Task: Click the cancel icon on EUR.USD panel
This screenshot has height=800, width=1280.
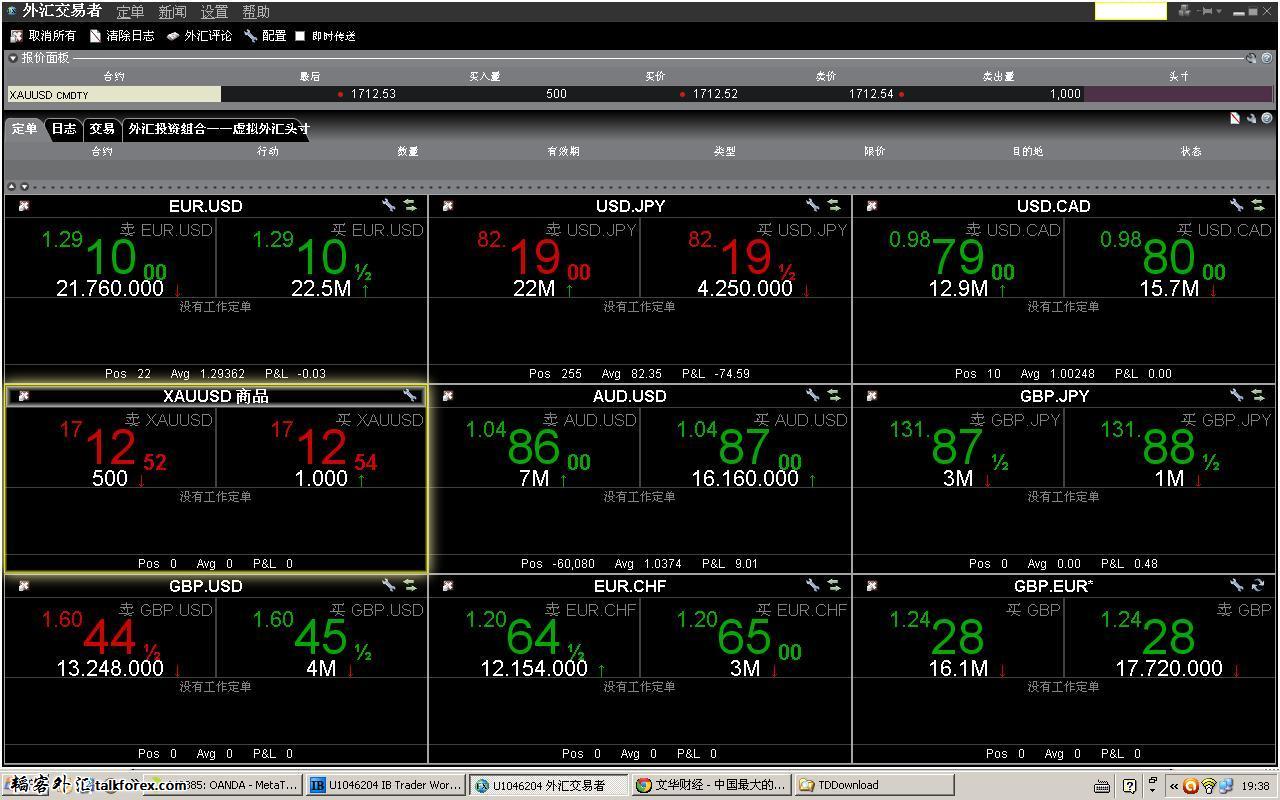Action: 24,206
